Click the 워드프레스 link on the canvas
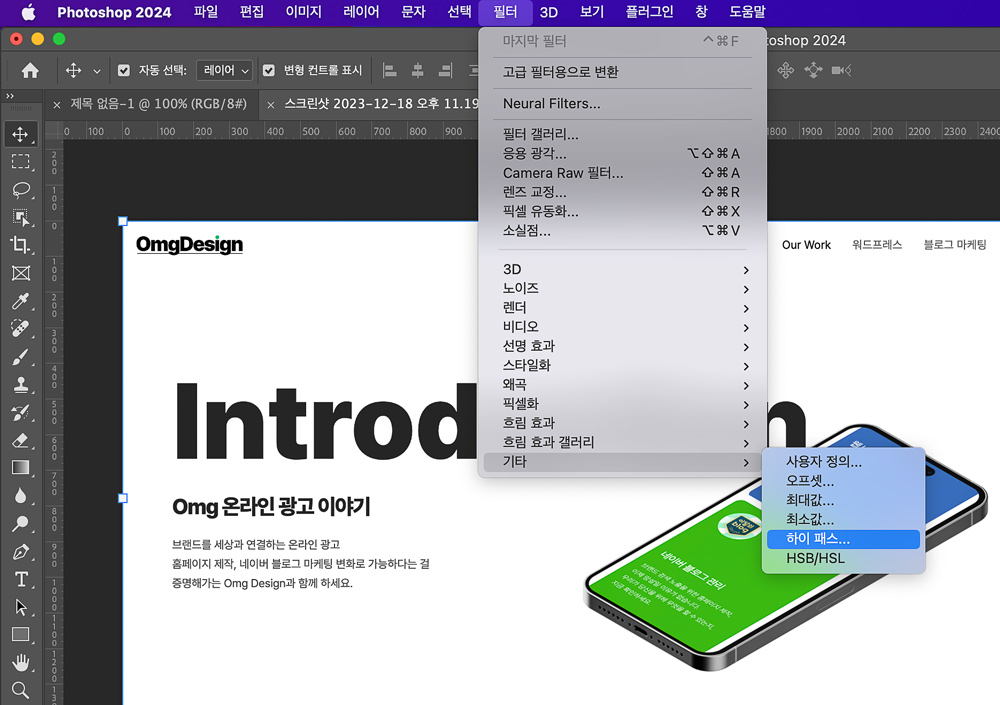Screen dimensions: 1000x705 tap(877, 245)
